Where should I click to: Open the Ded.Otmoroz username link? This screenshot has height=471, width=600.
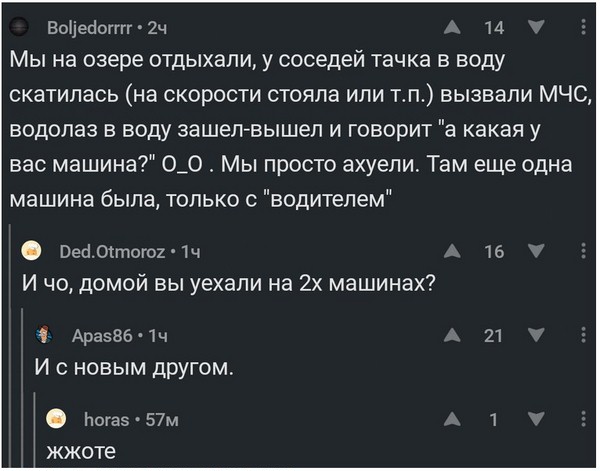pos(102,251)
